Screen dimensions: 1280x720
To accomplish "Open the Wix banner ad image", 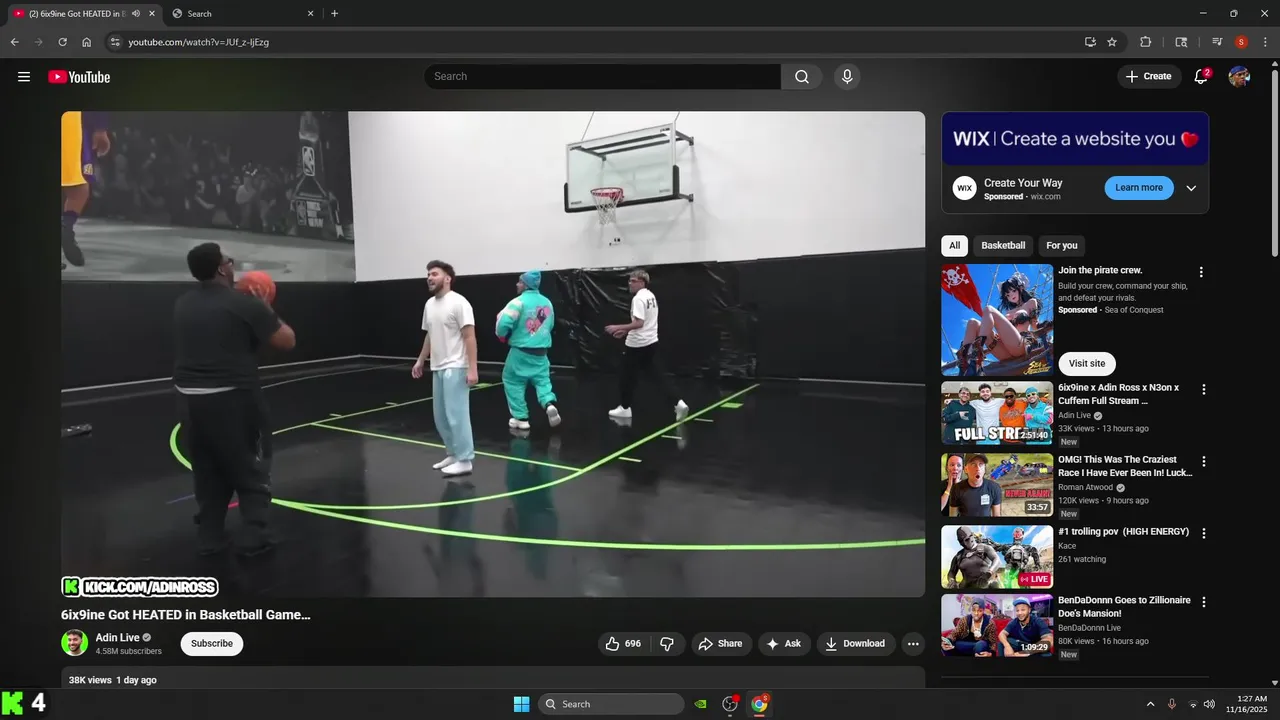I will [x=1075, y=139].
